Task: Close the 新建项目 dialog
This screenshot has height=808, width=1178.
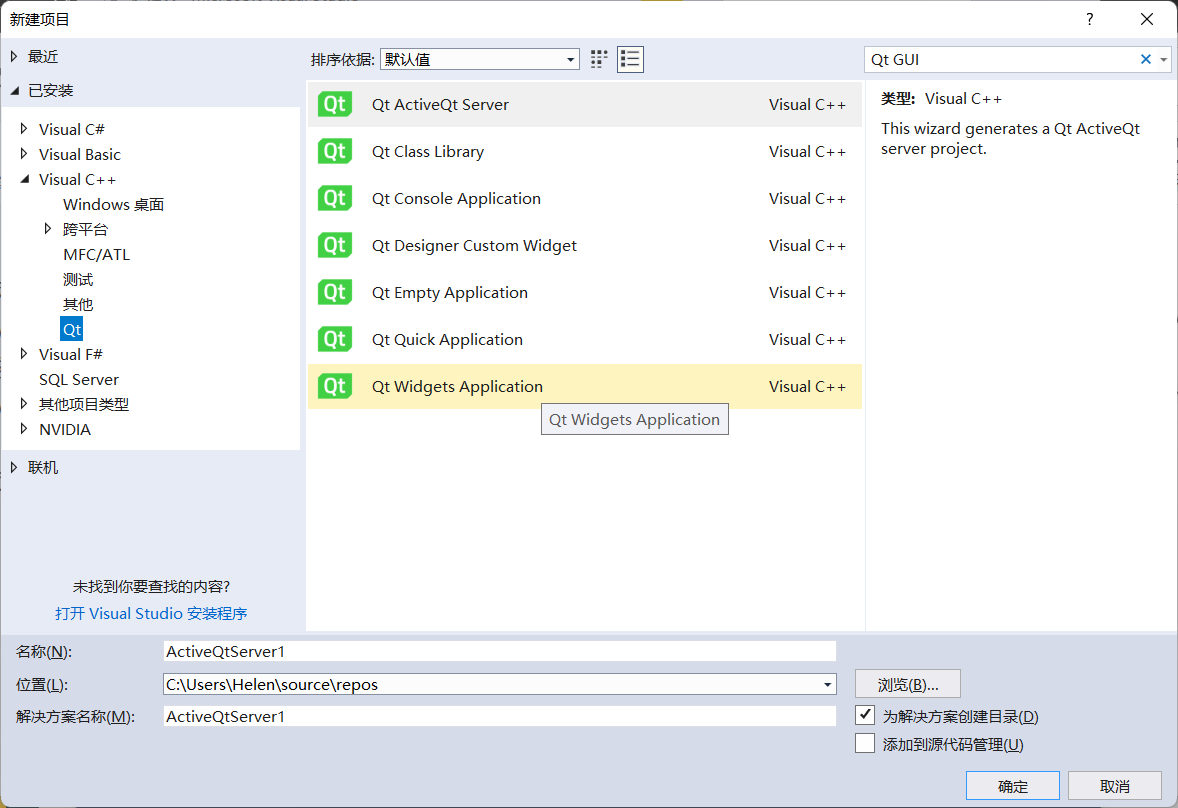Action: tap(1146, 20)
